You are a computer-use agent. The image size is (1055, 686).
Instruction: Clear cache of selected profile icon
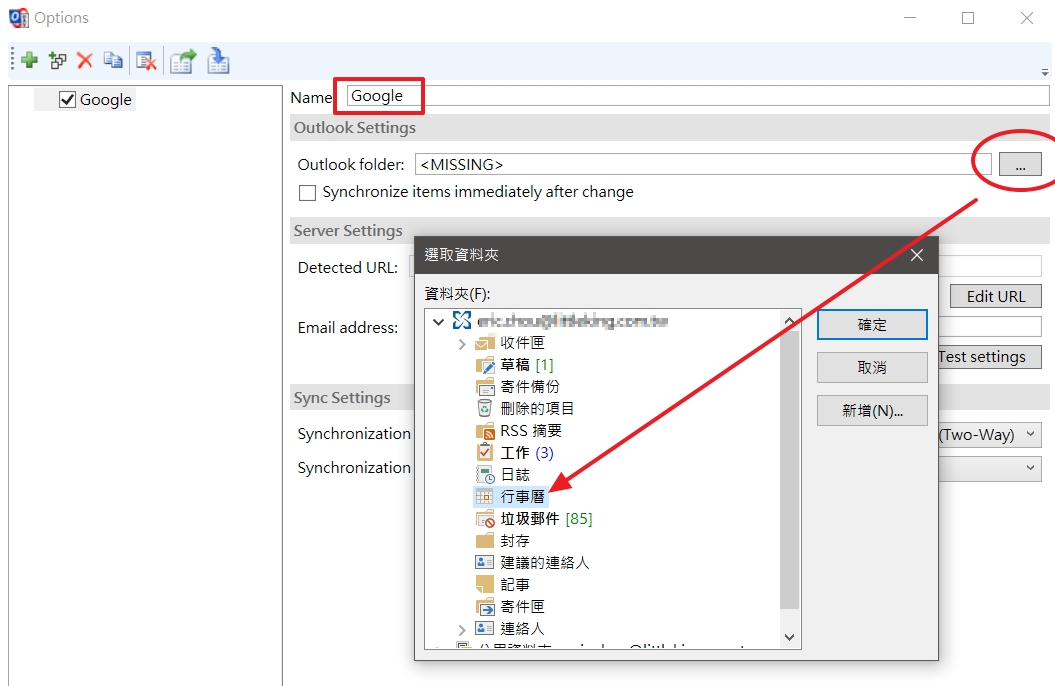pyautogui.click(x=146, y=61)
